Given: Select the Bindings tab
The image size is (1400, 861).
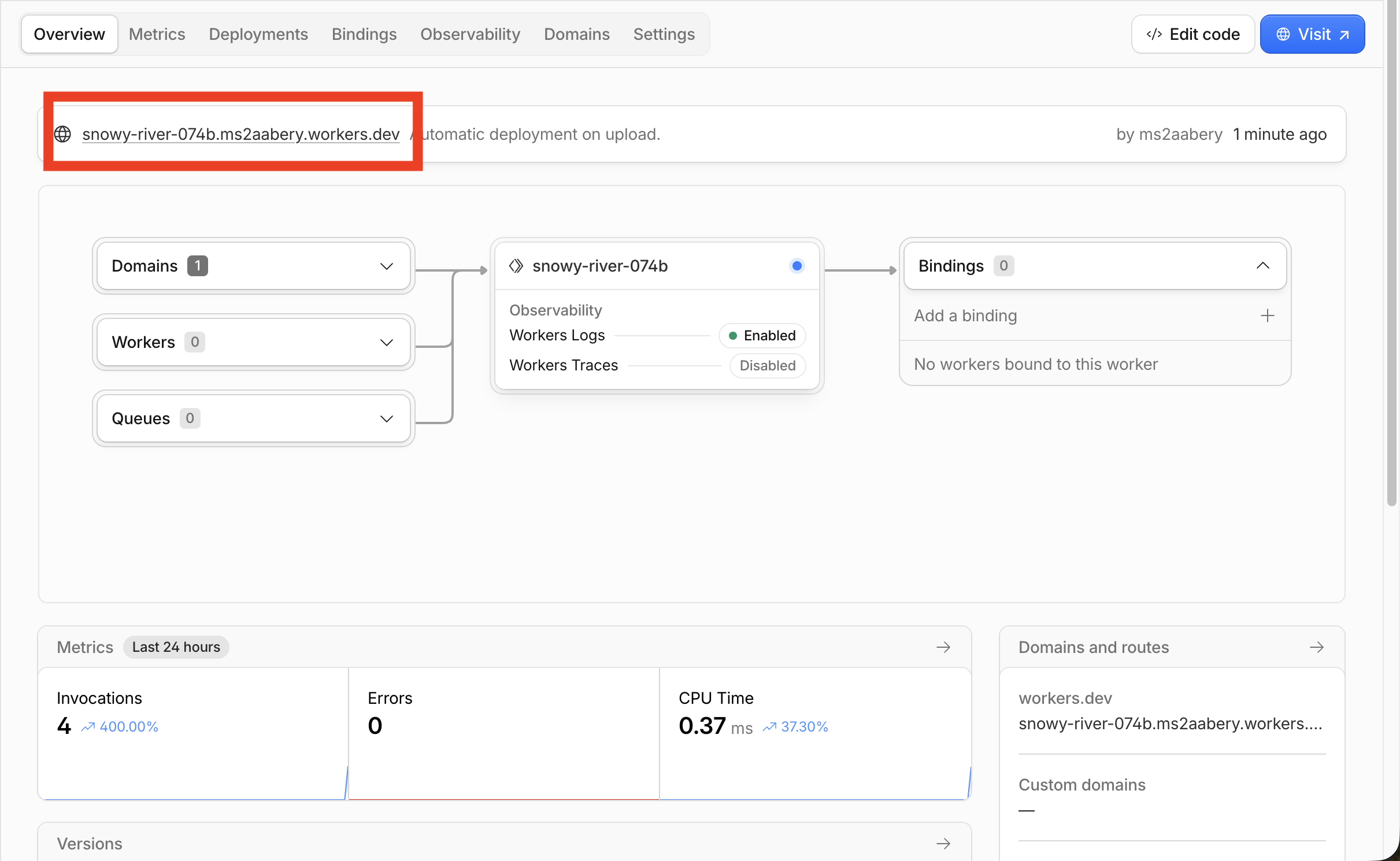Looking at the screenshot, I should [x=364, y=35].
